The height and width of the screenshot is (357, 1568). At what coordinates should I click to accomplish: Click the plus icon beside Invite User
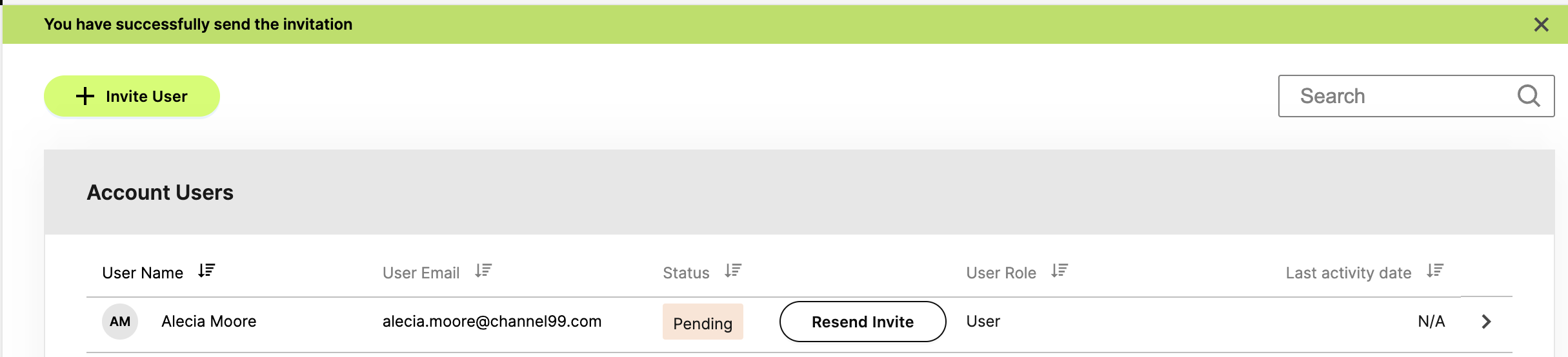pyautogui.click(x=85, y=96)
